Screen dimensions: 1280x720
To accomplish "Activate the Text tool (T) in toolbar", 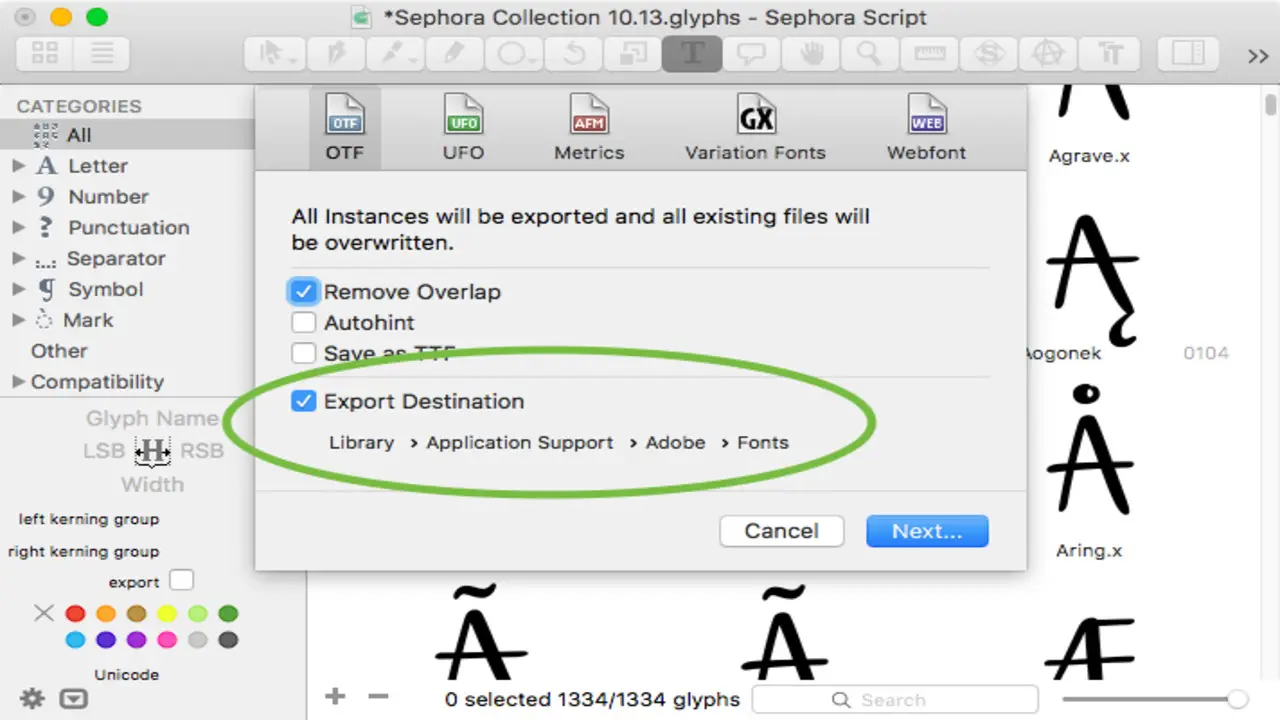I will [x=692, y=54].
